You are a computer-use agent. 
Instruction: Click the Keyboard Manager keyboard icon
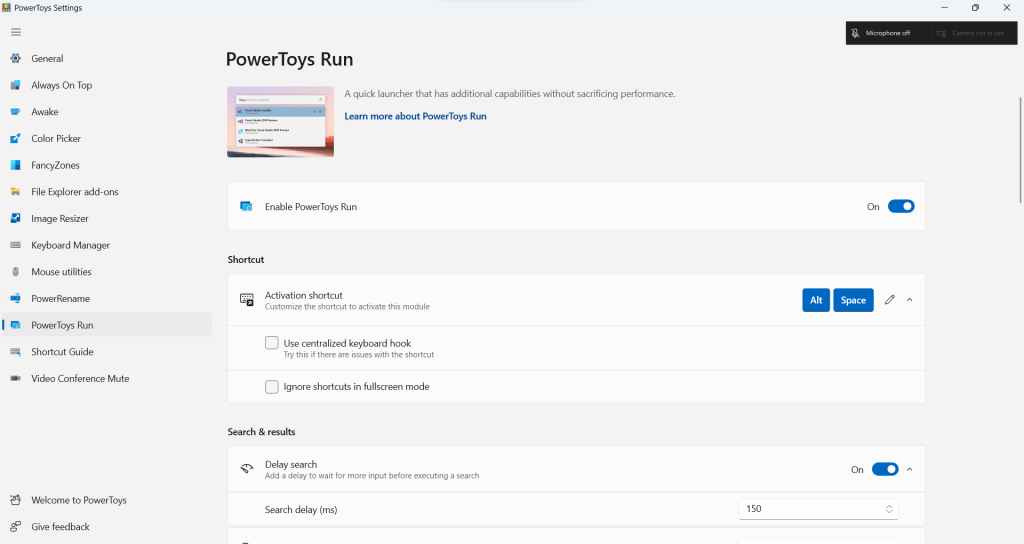pyautogui.click(x=16, y=245)
